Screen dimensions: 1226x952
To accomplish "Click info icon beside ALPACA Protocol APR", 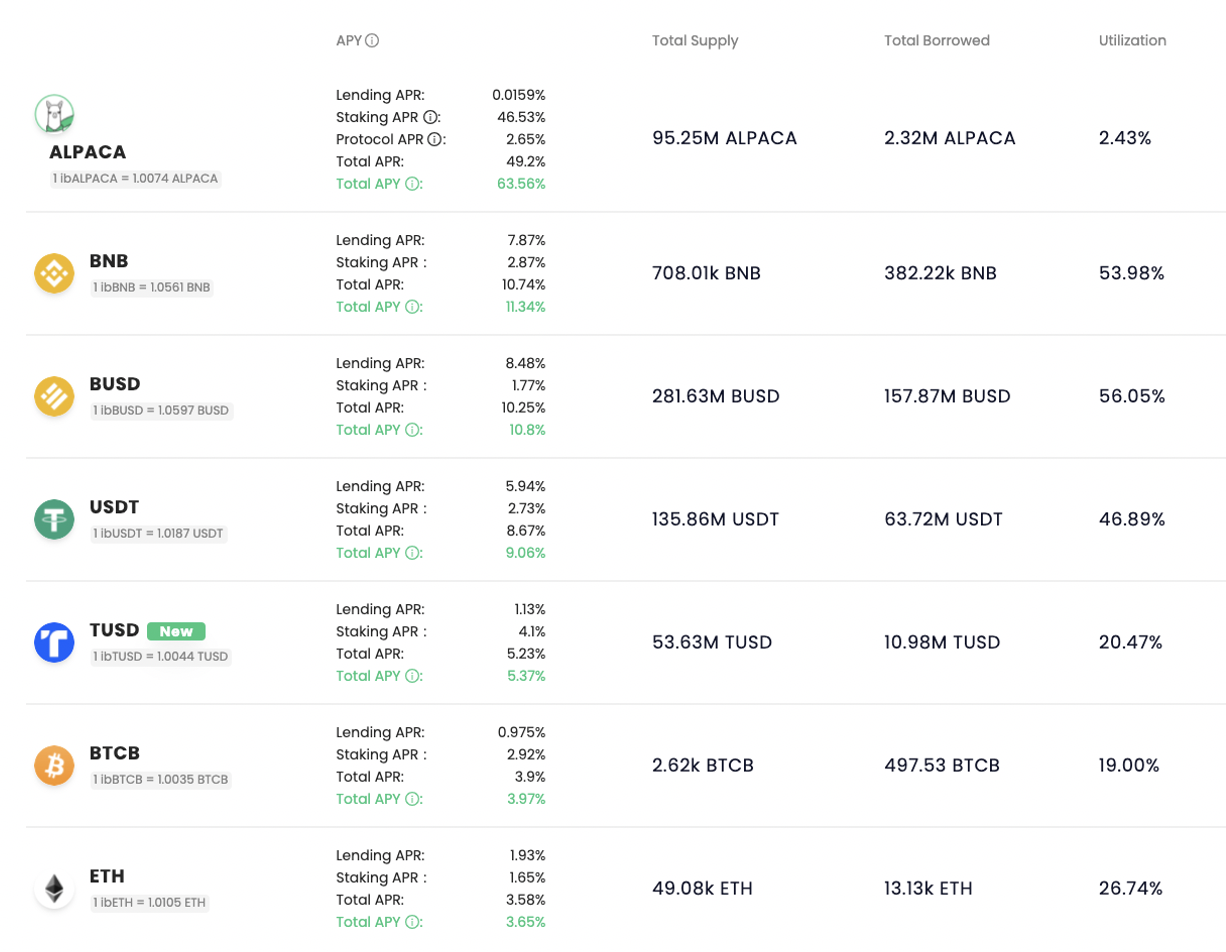I will [434, 139].
